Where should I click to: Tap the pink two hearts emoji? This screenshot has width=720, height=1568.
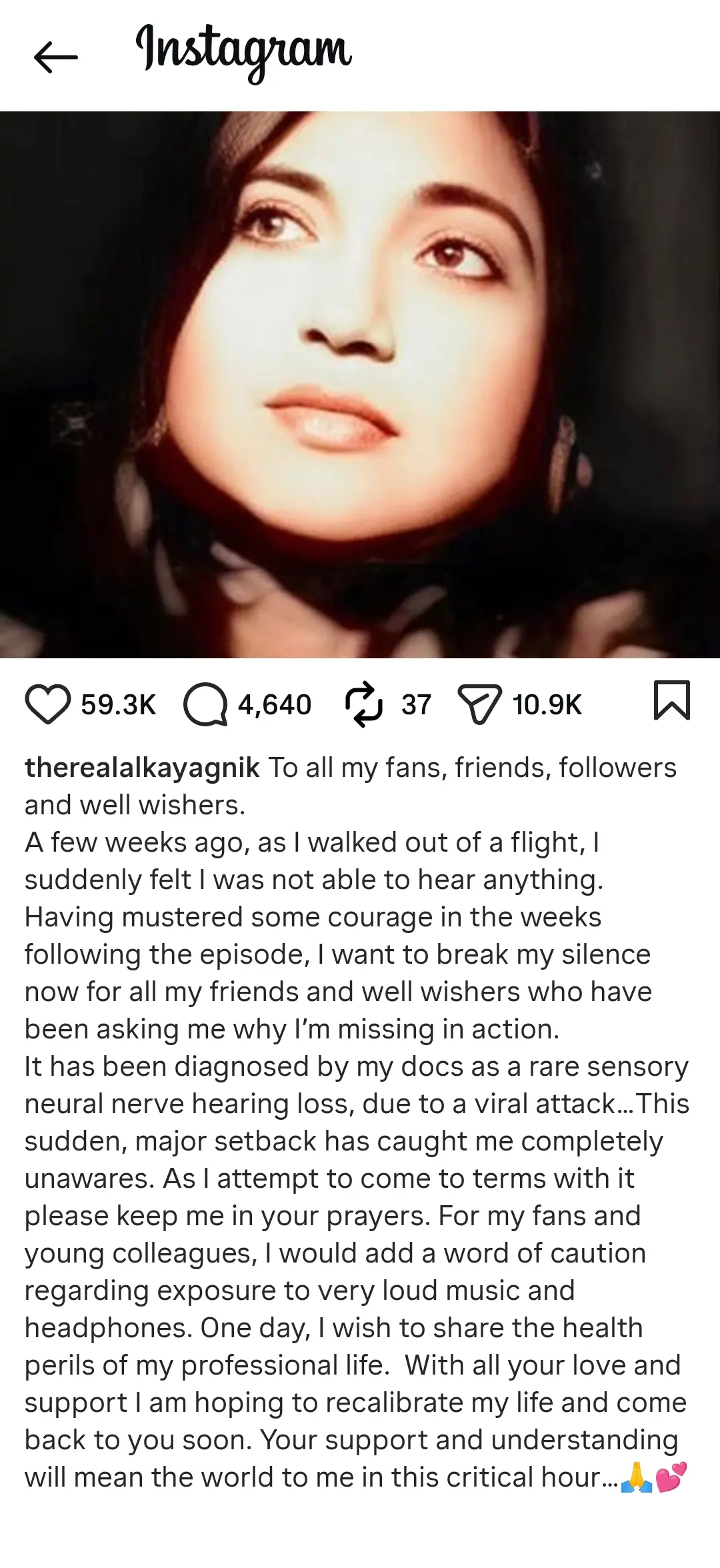(x=671, y=1477)
